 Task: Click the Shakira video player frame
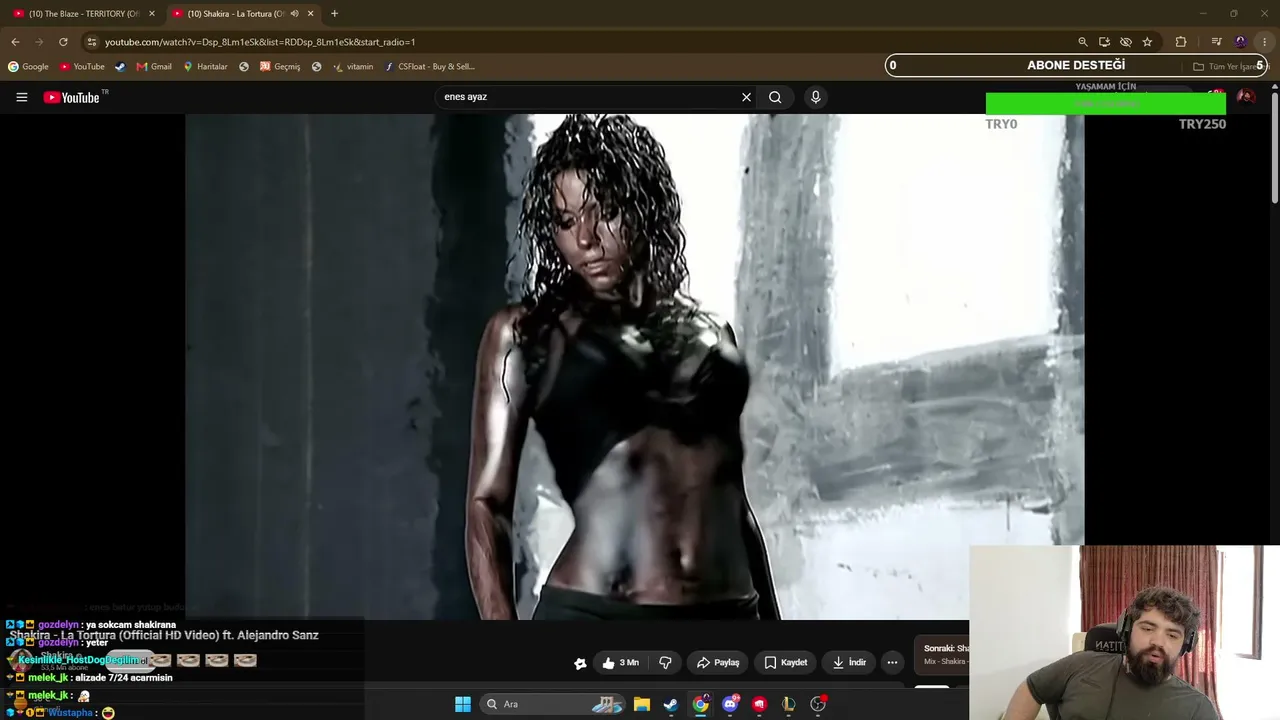pyautogui.click(x=634, y=367)
